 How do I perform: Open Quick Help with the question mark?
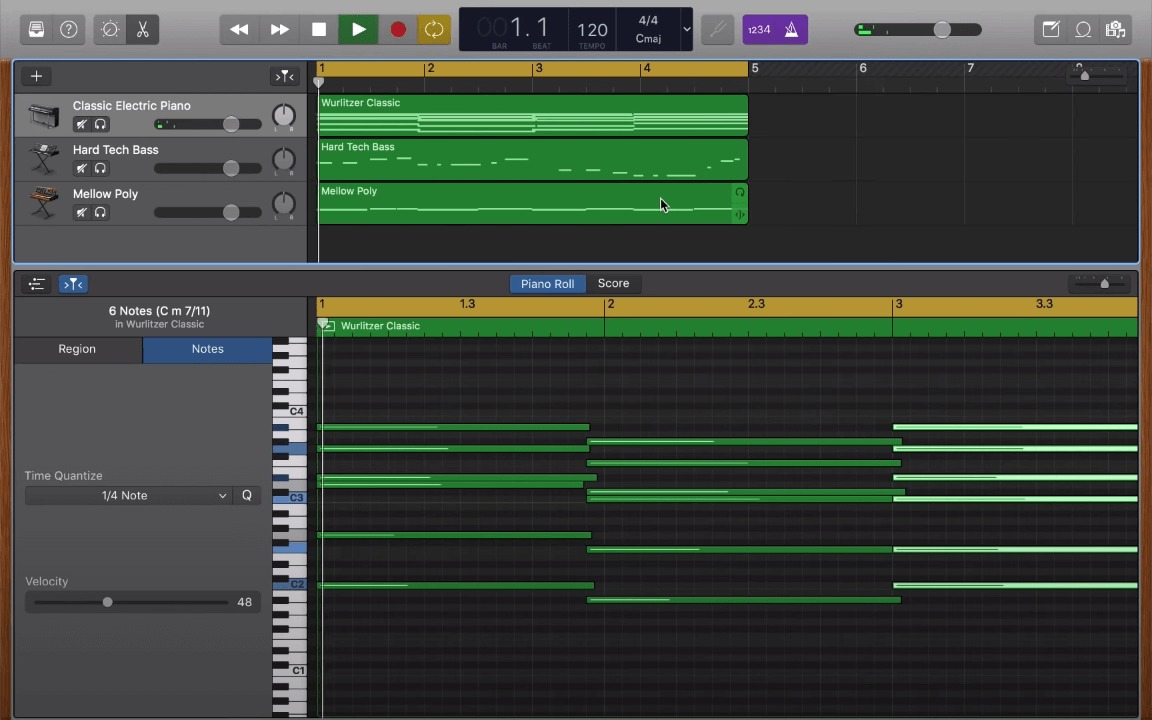tap(68, 29)
